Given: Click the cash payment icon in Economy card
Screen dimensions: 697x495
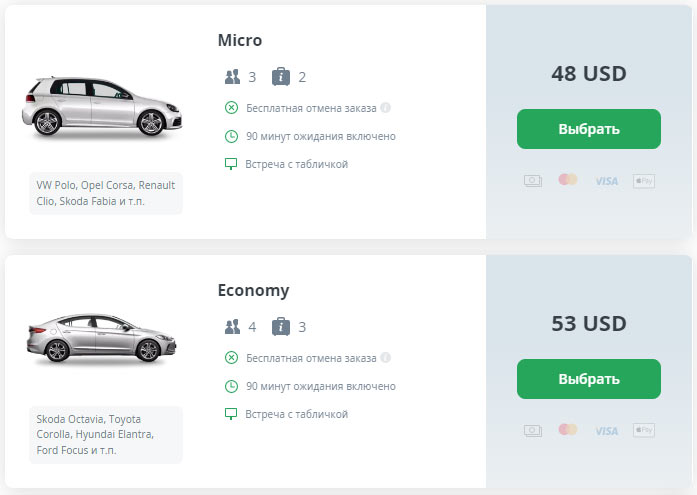Looking at the screenshot, I should (x=533, y=430).
